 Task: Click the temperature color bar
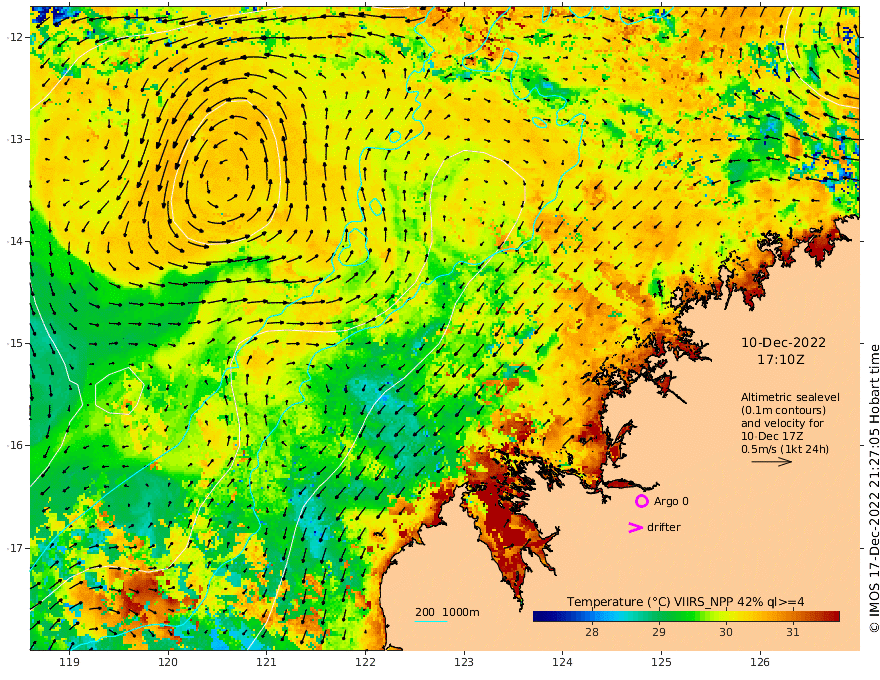[686, 617]
